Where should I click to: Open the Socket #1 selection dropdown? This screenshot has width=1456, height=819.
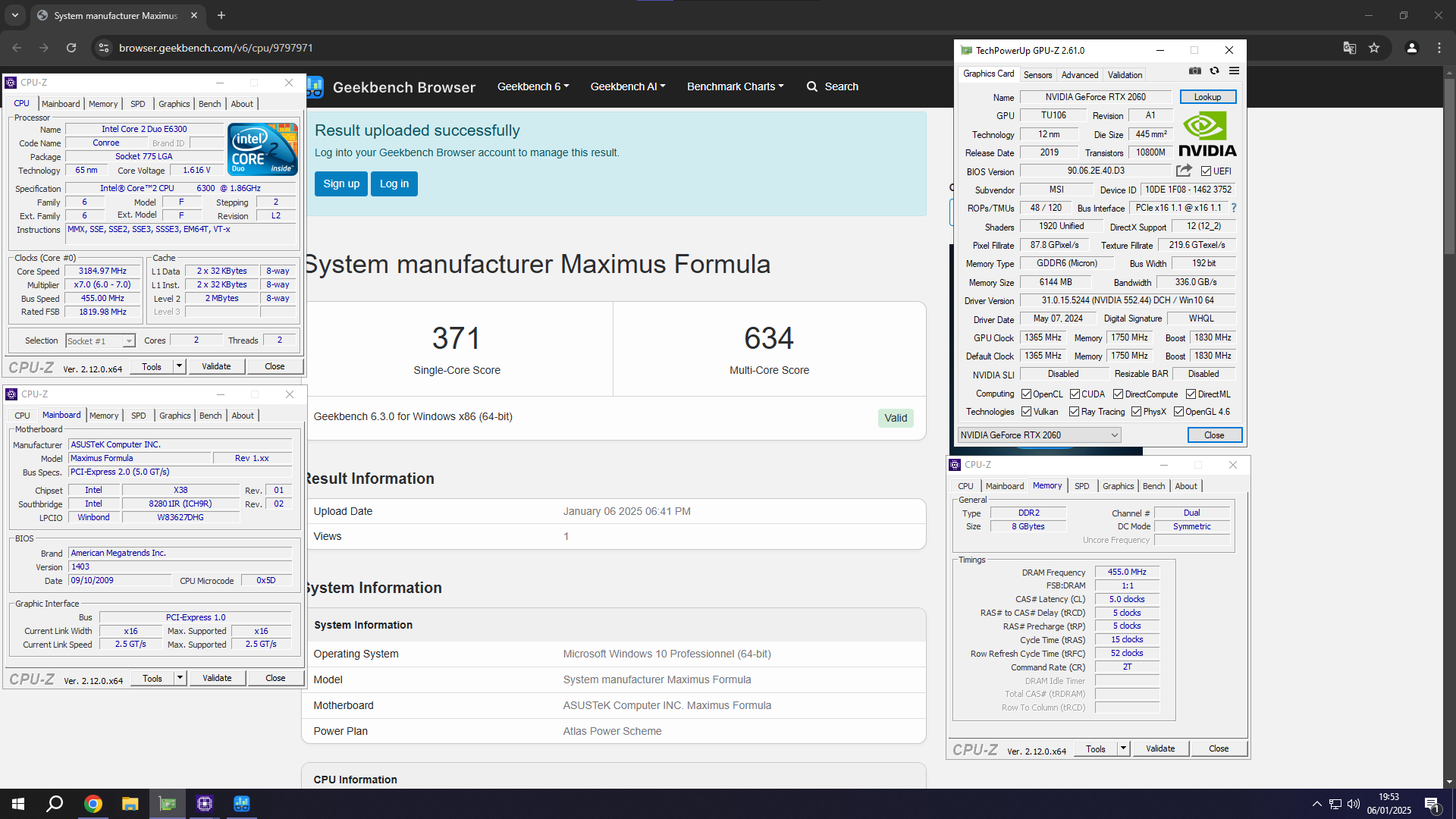click(x=100, y=341)
